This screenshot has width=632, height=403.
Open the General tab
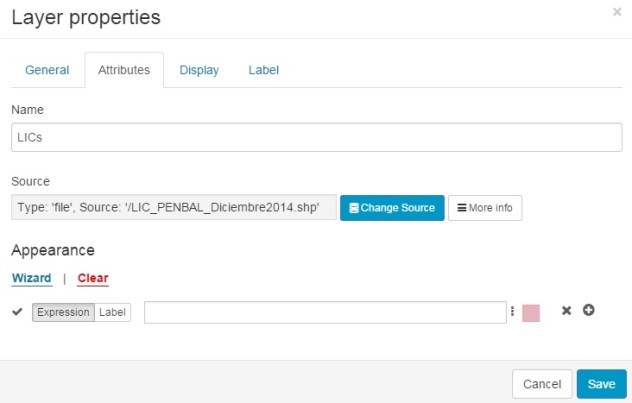[47, 70]
